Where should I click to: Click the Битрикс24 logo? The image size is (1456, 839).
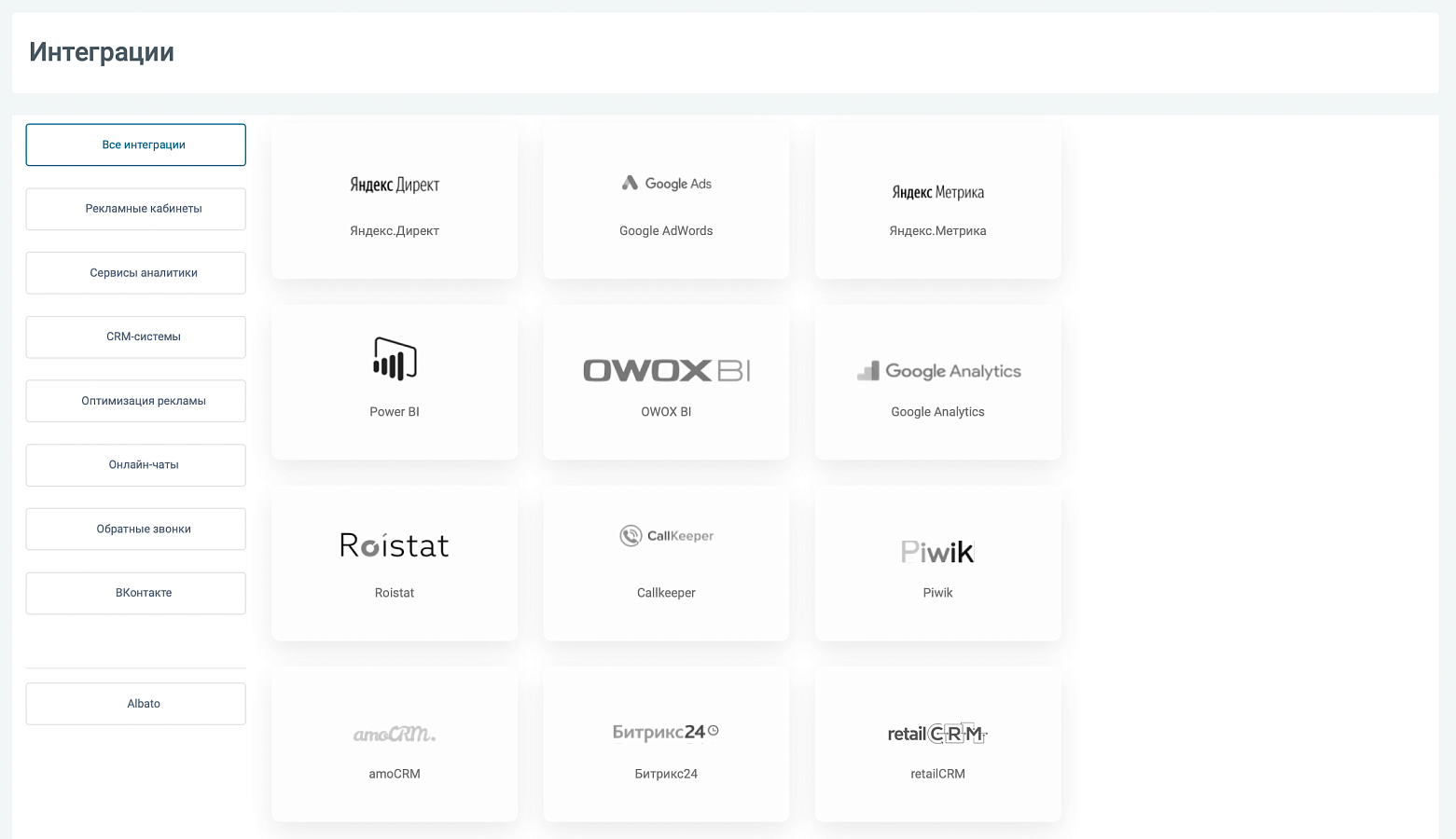coord(666,733)
